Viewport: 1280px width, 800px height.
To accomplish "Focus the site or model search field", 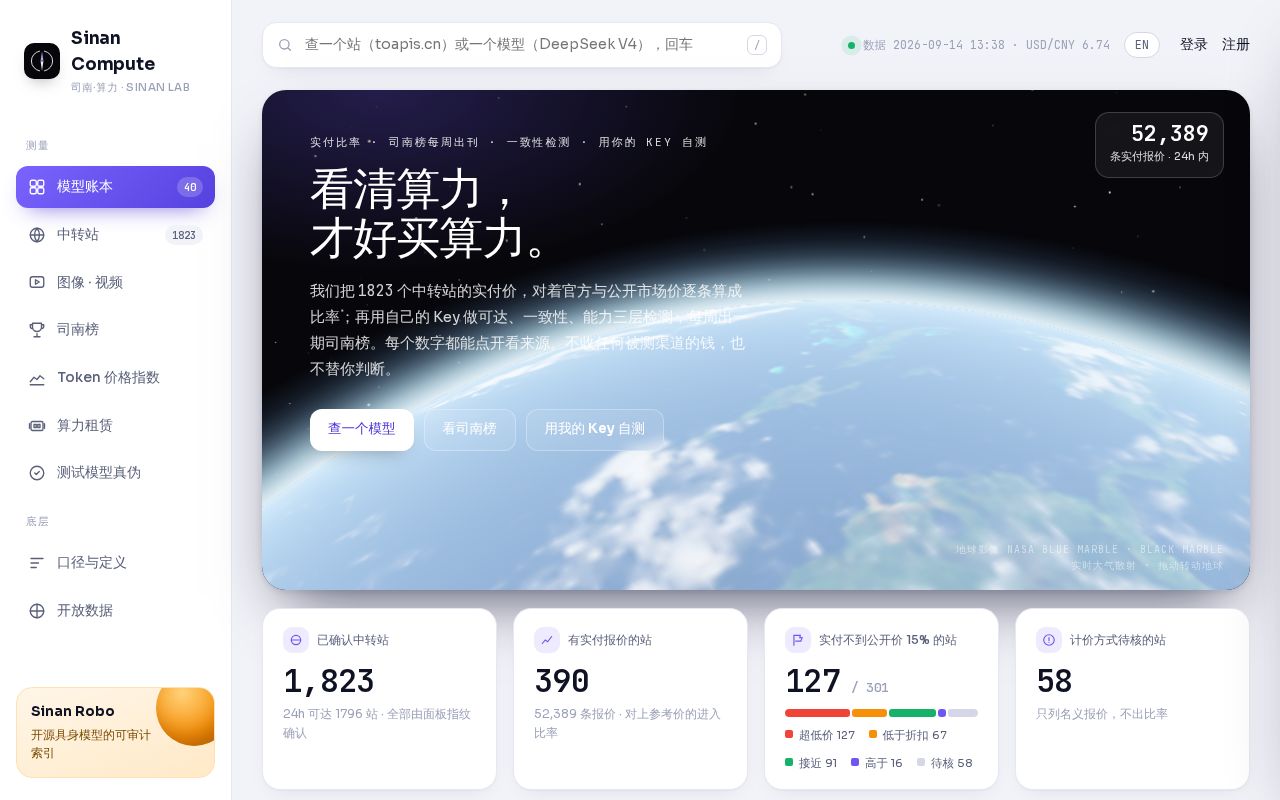I will click(x=521, y=45).
